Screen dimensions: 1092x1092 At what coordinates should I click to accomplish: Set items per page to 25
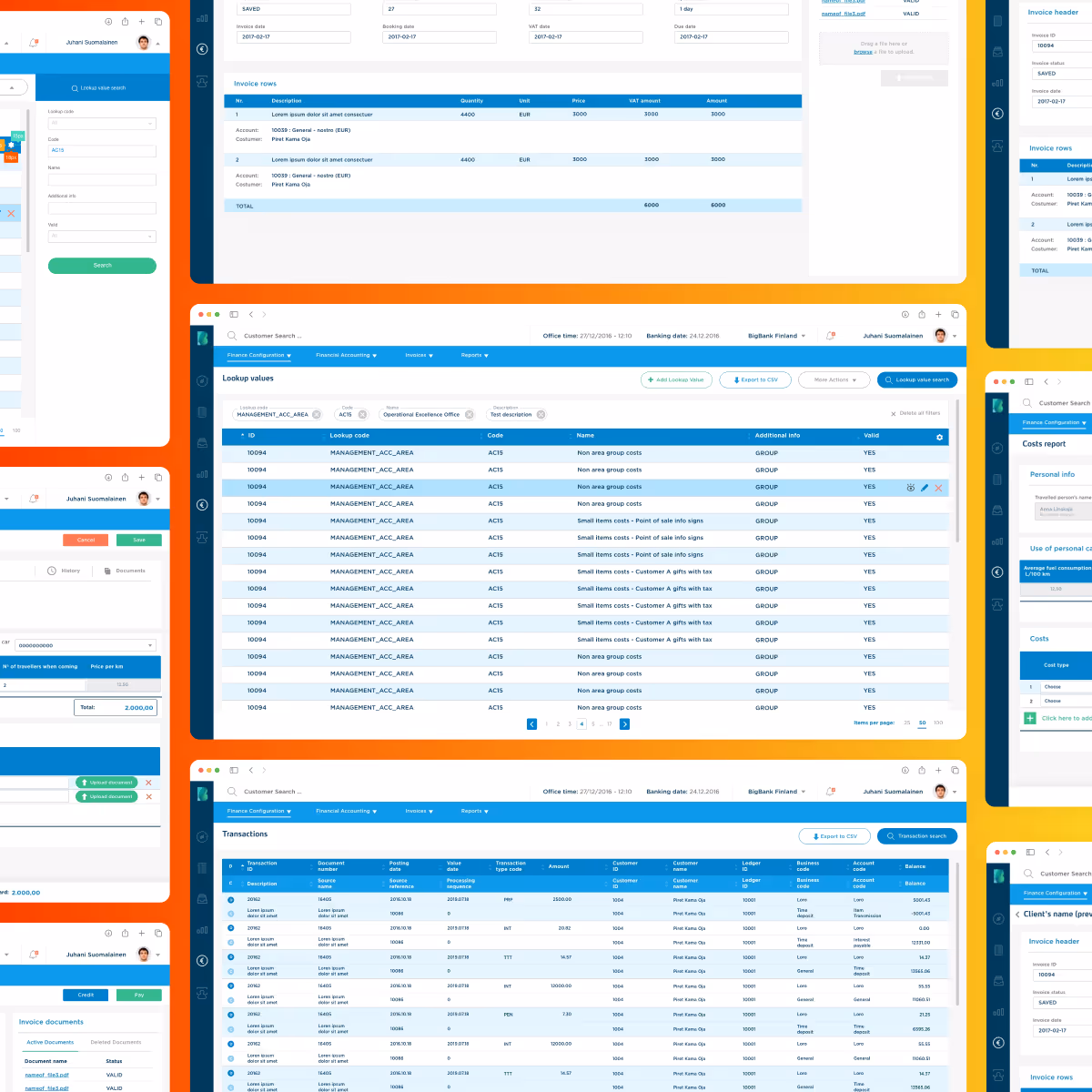[906, 723]
